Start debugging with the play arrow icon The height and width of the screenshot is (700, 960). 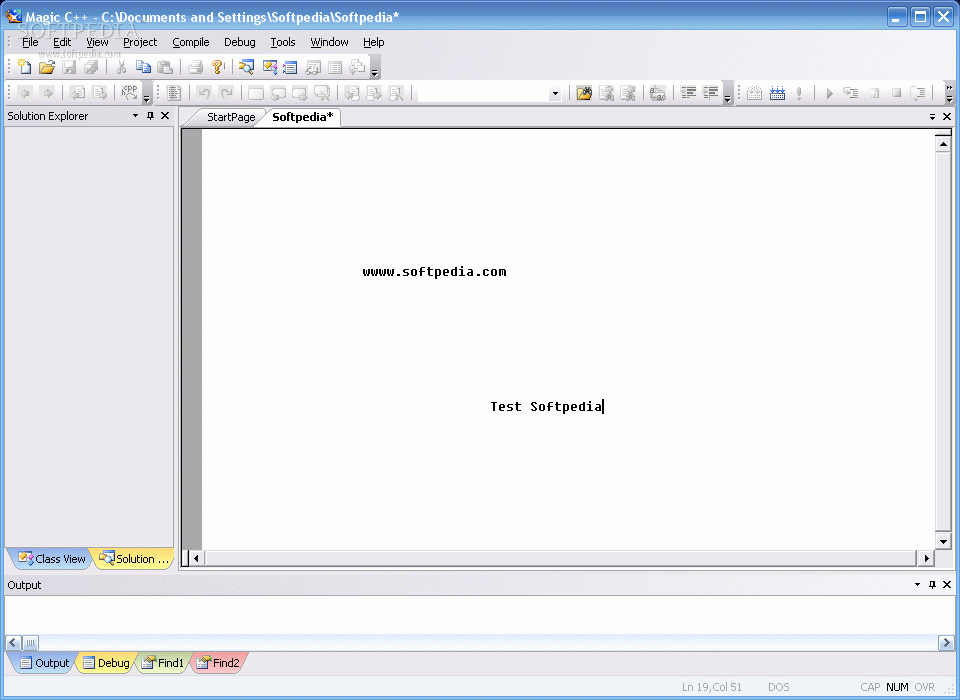(x=830, y=93)
